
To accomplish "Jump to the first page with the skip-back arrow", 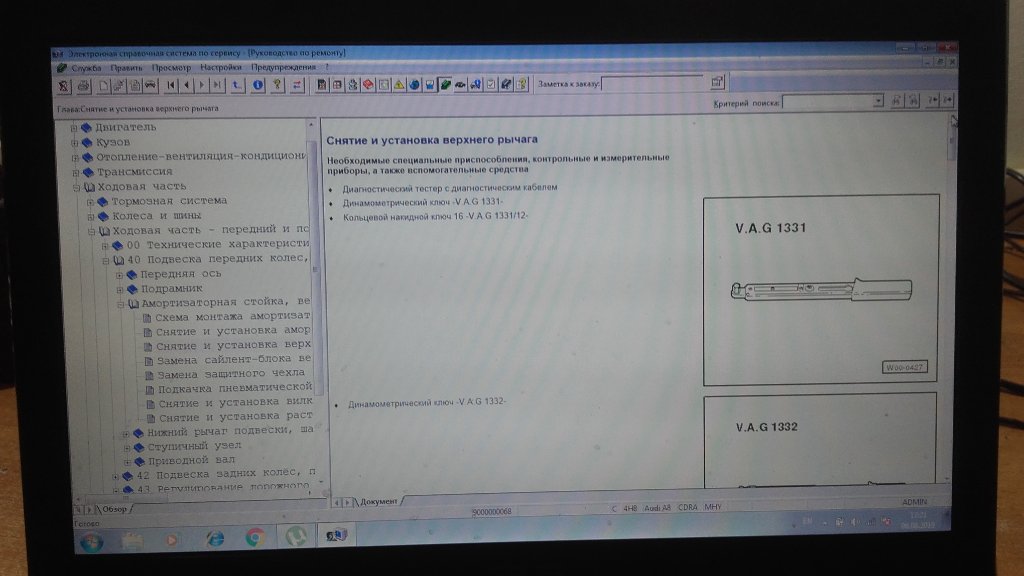I will (171, 85).
